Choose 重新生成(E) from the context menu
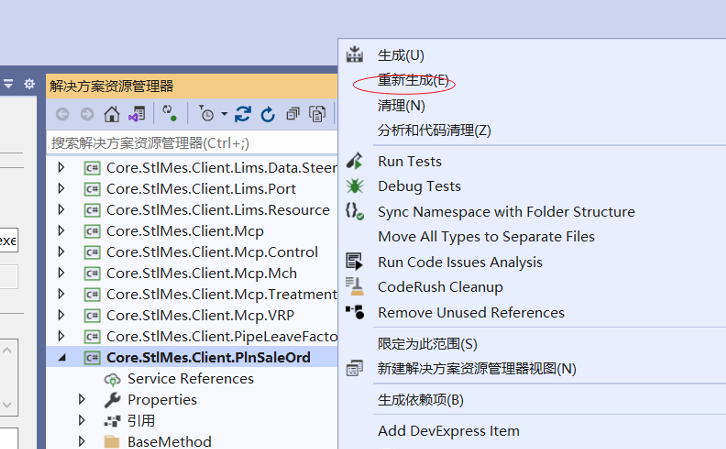Image resolution: width=726 pixels, height=449 pixels. coord(413,80)
